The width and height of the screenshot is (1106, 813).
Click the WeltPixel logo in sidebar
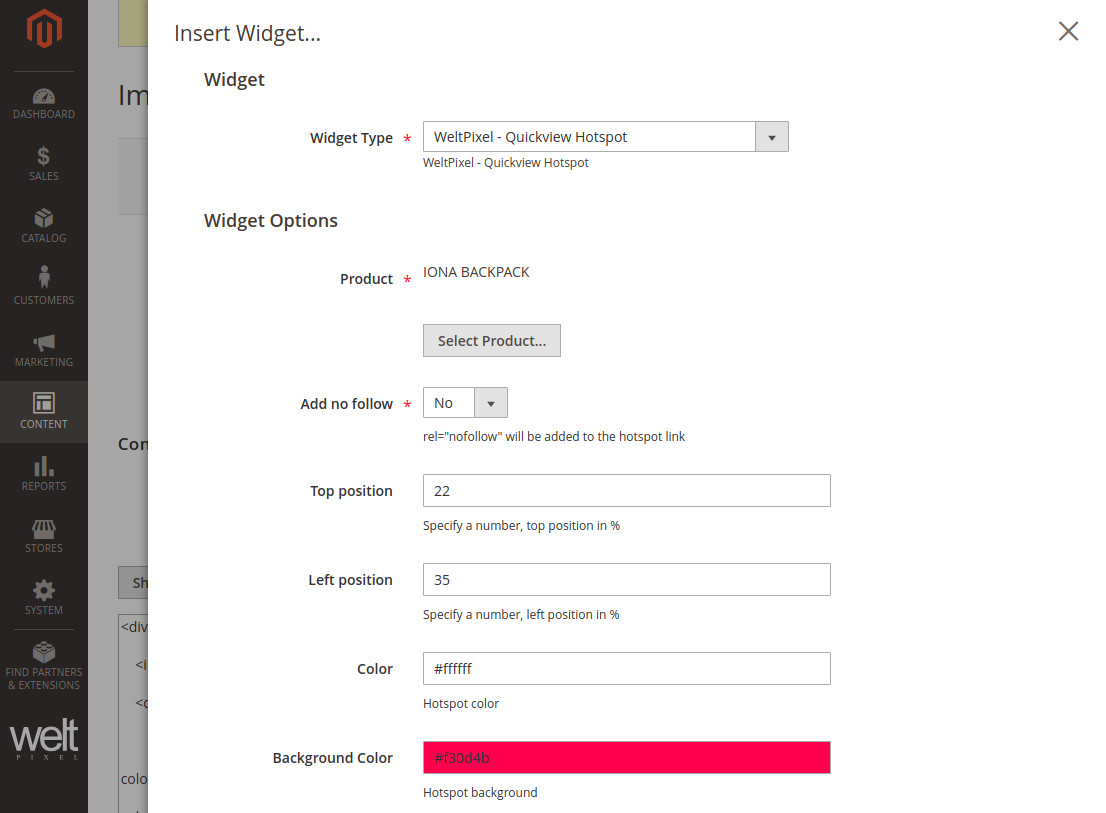tap(43, 741)
